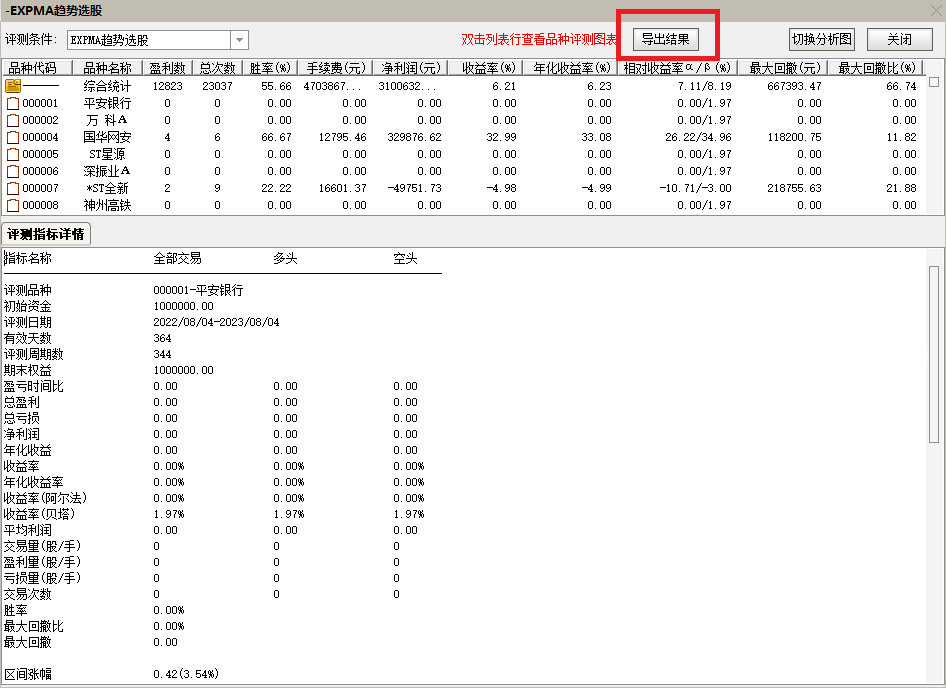Sort by the 胜率(%) column header
Image resolution: width=946 pixels, height=688 pixels.
pos(269,69)
